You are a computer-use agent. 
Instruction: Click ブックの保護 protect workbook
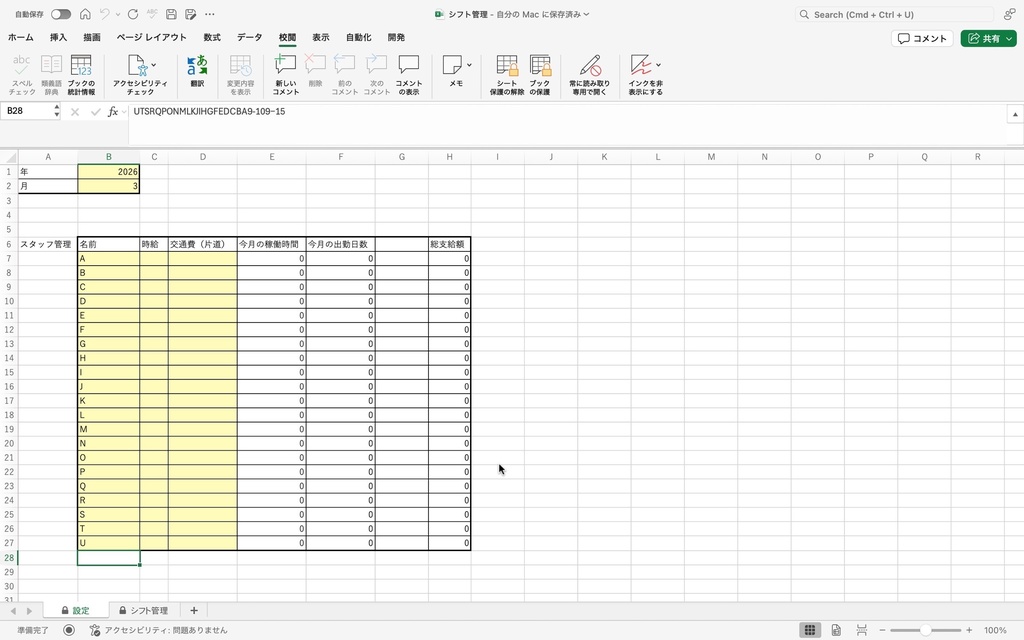point(540,74)
